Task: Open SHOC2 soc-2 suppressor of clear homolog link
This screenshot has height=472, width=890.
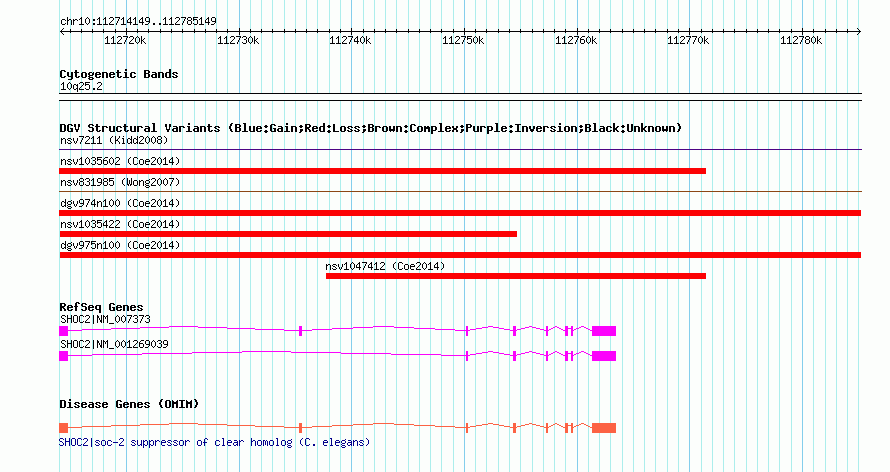Action: click(x=215, y=442)
